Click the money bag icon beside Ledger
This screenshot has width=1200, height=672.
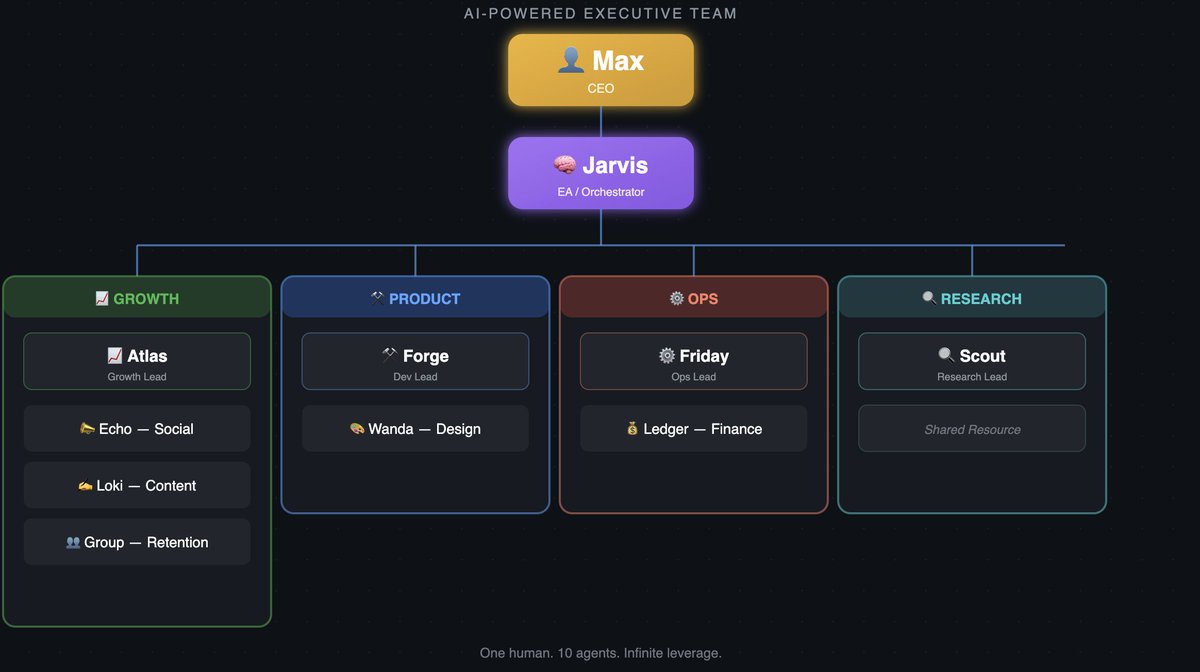(632, 428)
